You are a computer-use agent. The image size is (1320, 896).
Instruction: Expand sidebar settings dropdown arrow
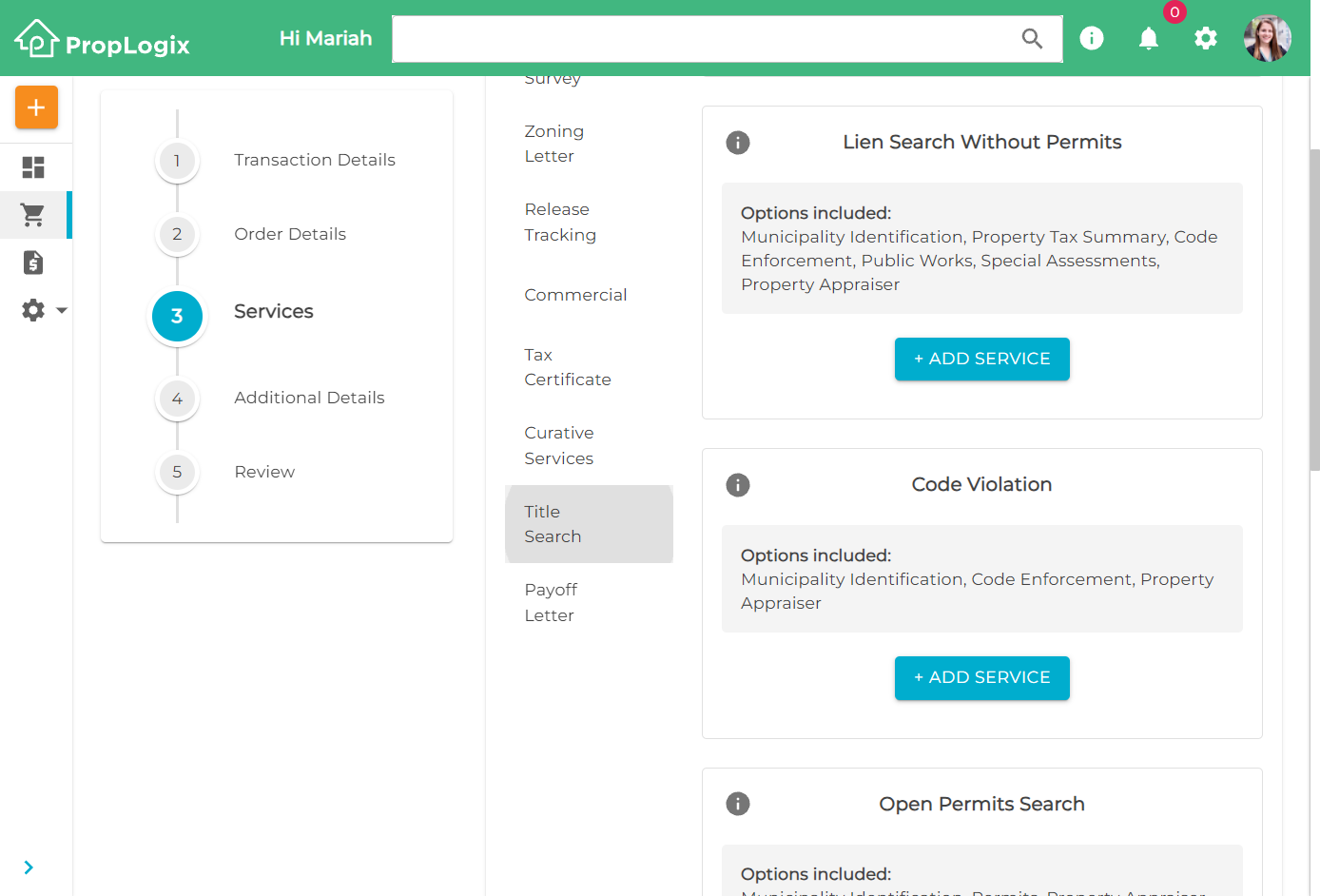[62, 310]
